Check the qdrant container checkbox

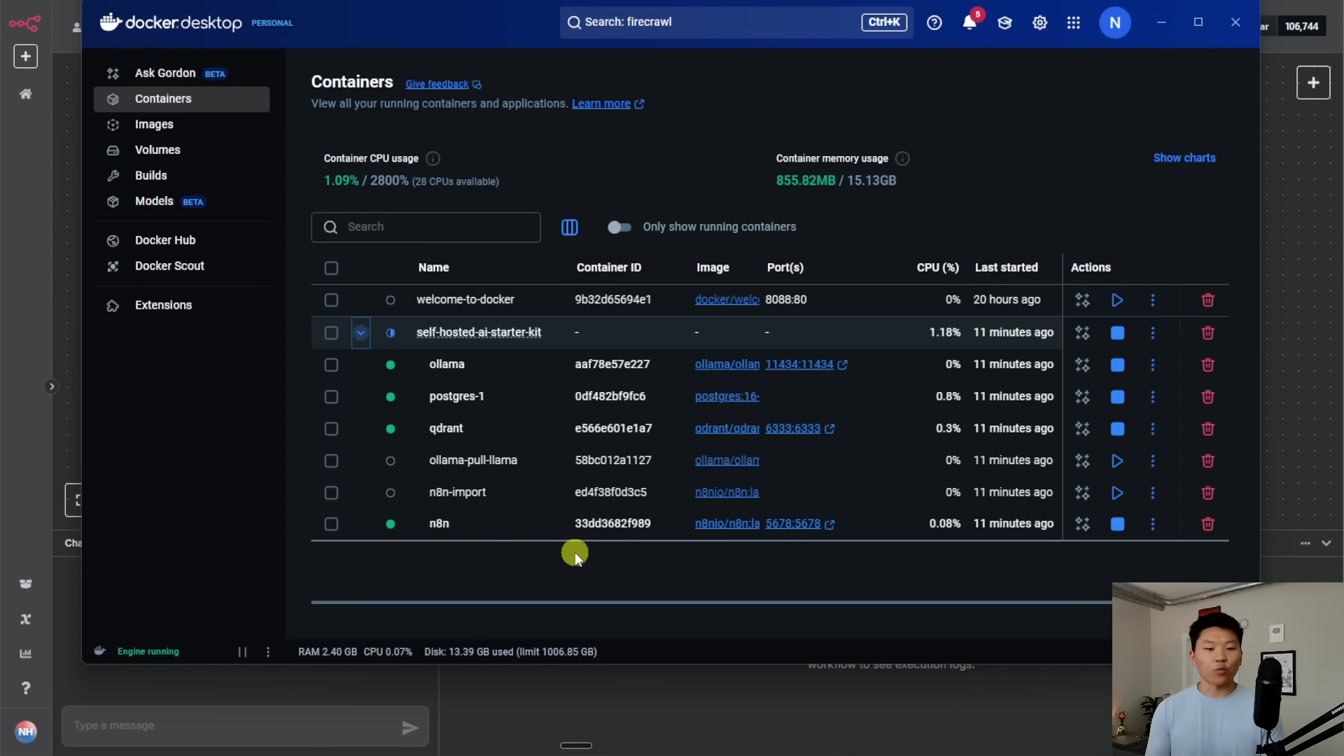(331, 429)
